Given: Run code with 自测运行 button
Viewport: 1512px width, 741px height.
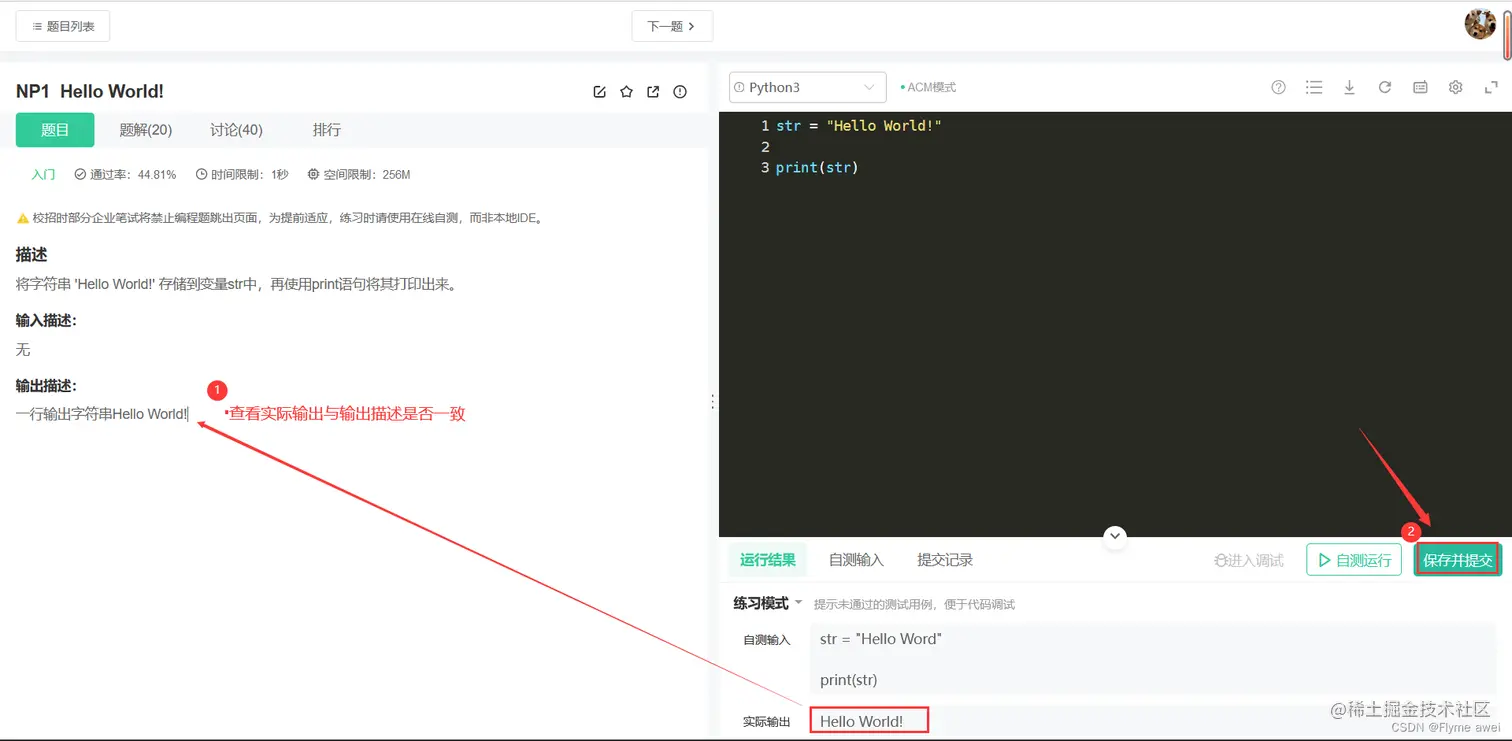Looking at the screenshot, I should (x=1354, y=560).
